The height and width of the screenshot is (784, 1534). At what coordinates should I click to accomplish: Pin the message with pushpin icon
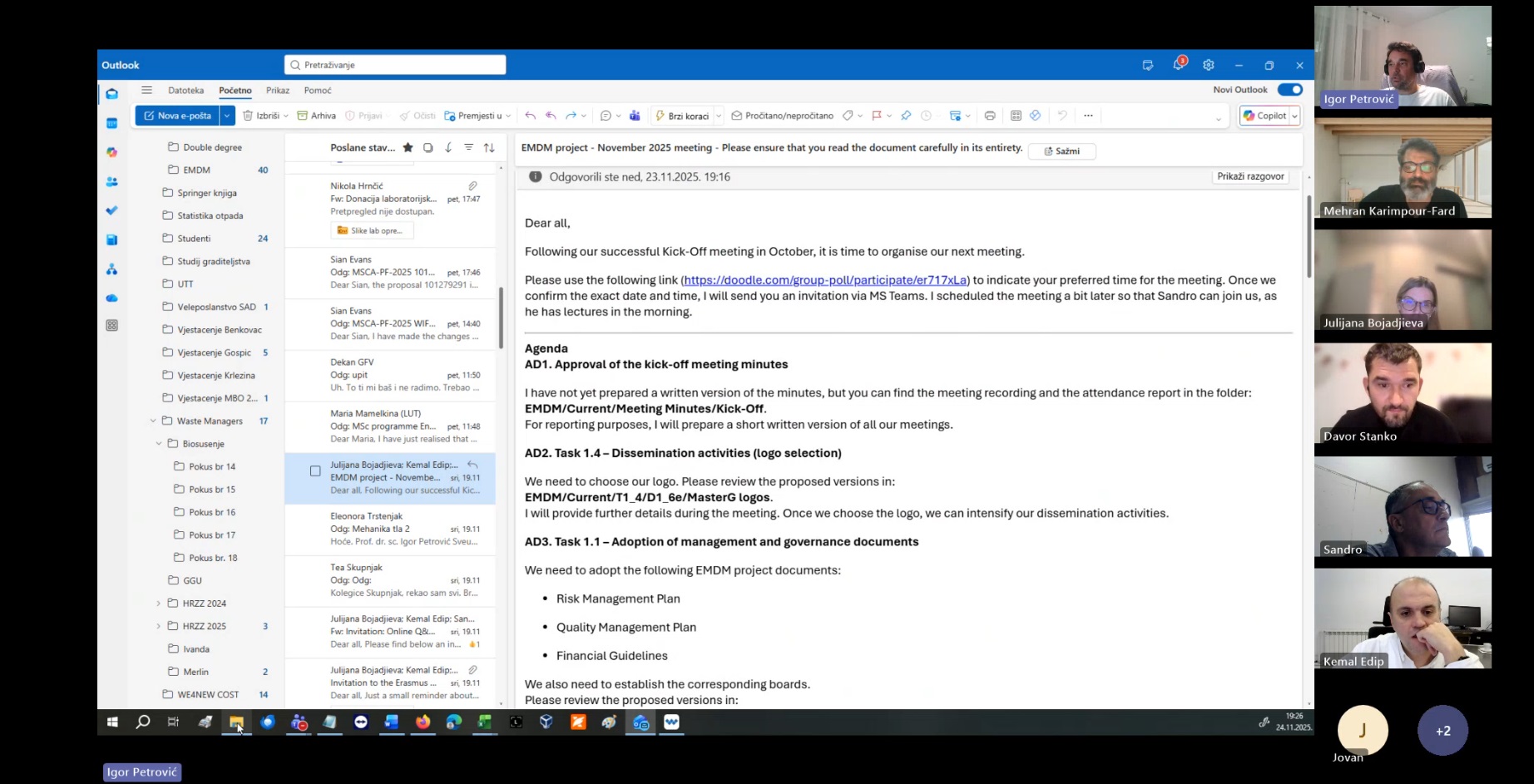tap(906, 116)
